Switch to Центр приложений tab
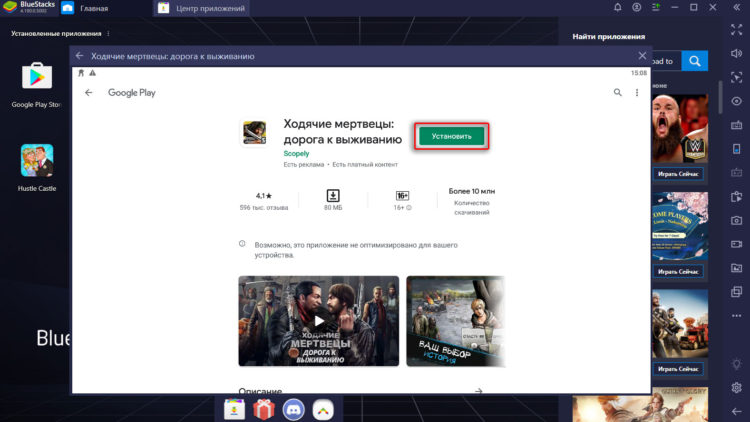 pyautogui.click(x=202, y=8)
